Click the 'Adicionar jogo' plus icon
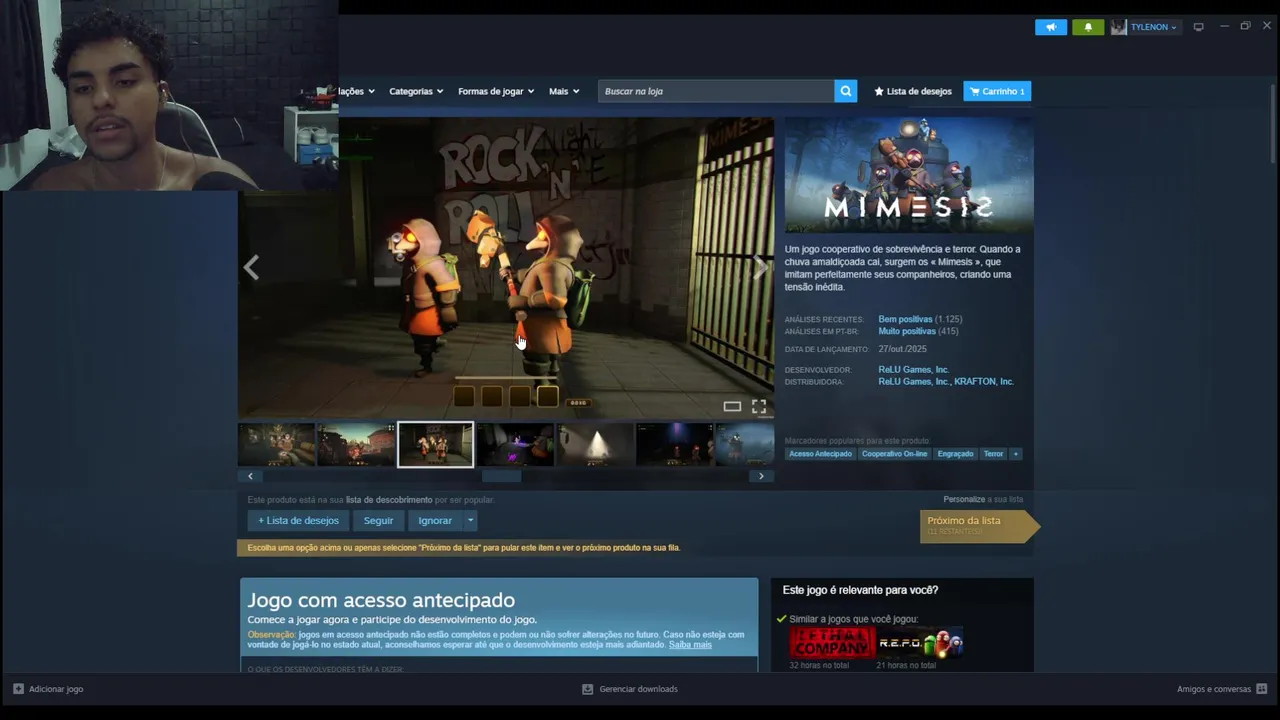Viewport: 1280px width, 720px height. click(x=18, y=689)
